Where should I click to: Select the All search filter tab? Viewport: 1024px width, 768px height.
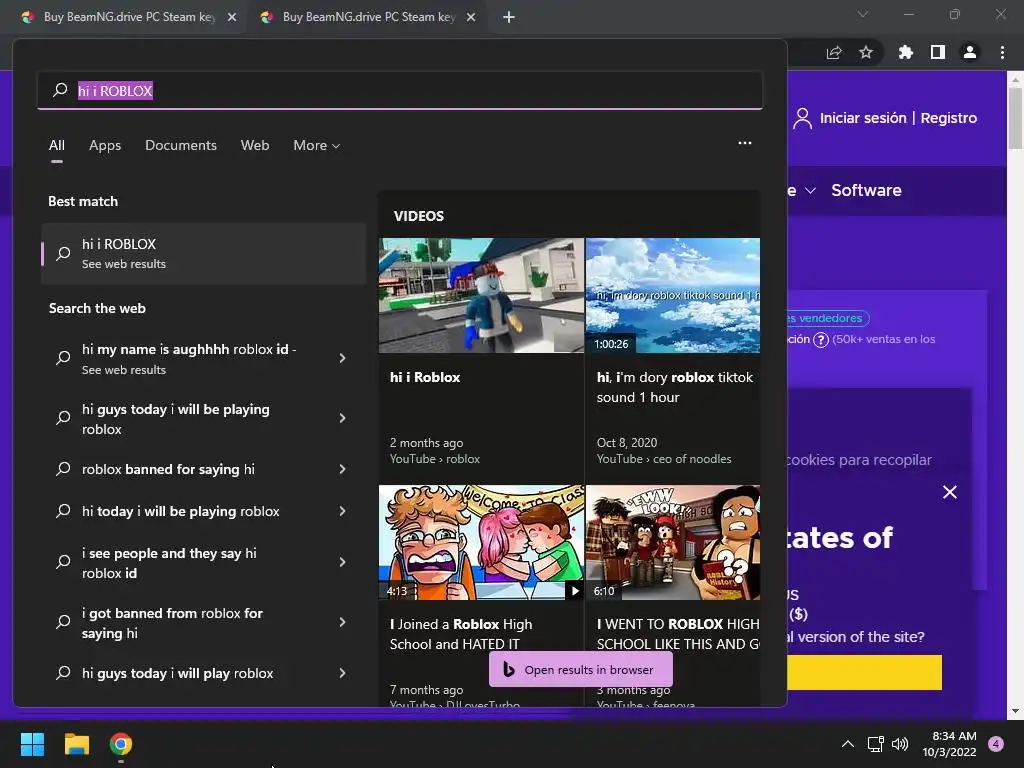(57, 146)
